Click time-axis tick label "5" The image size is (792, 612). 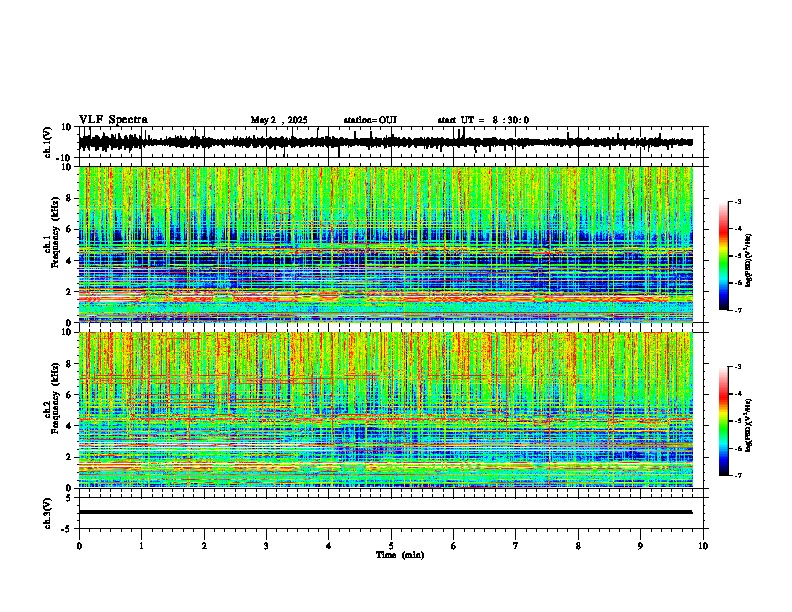click(x=391, y=546)
